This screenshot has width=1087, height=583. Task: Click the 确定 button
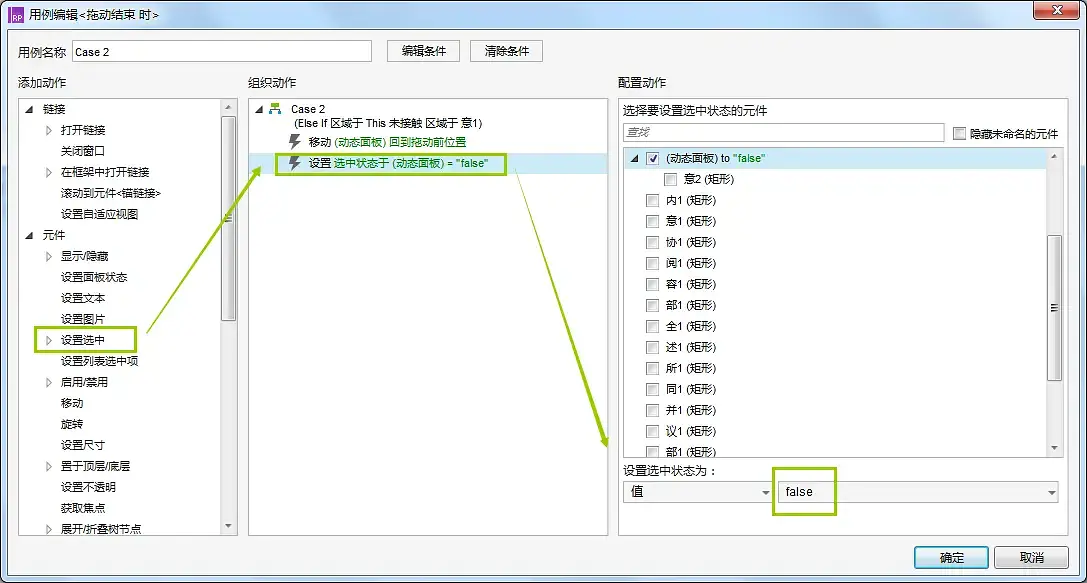click(x=951, y=557)
